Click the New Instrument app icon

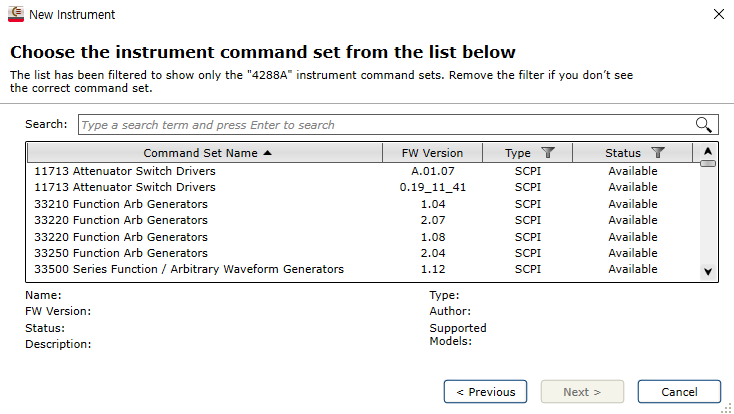coord(15,15)
